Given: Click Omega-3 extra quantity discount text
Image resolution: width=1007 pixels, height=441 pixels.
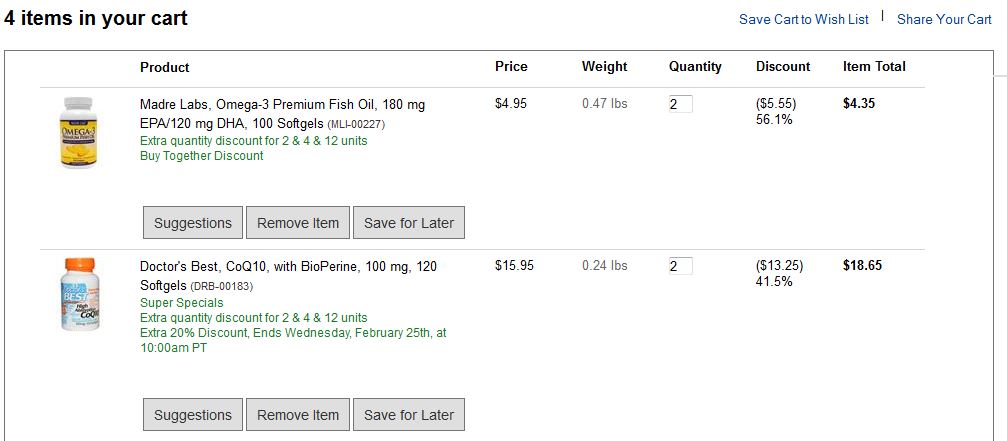Looking at the screenshot, I should pyautogui.click(x=253, y=141).
